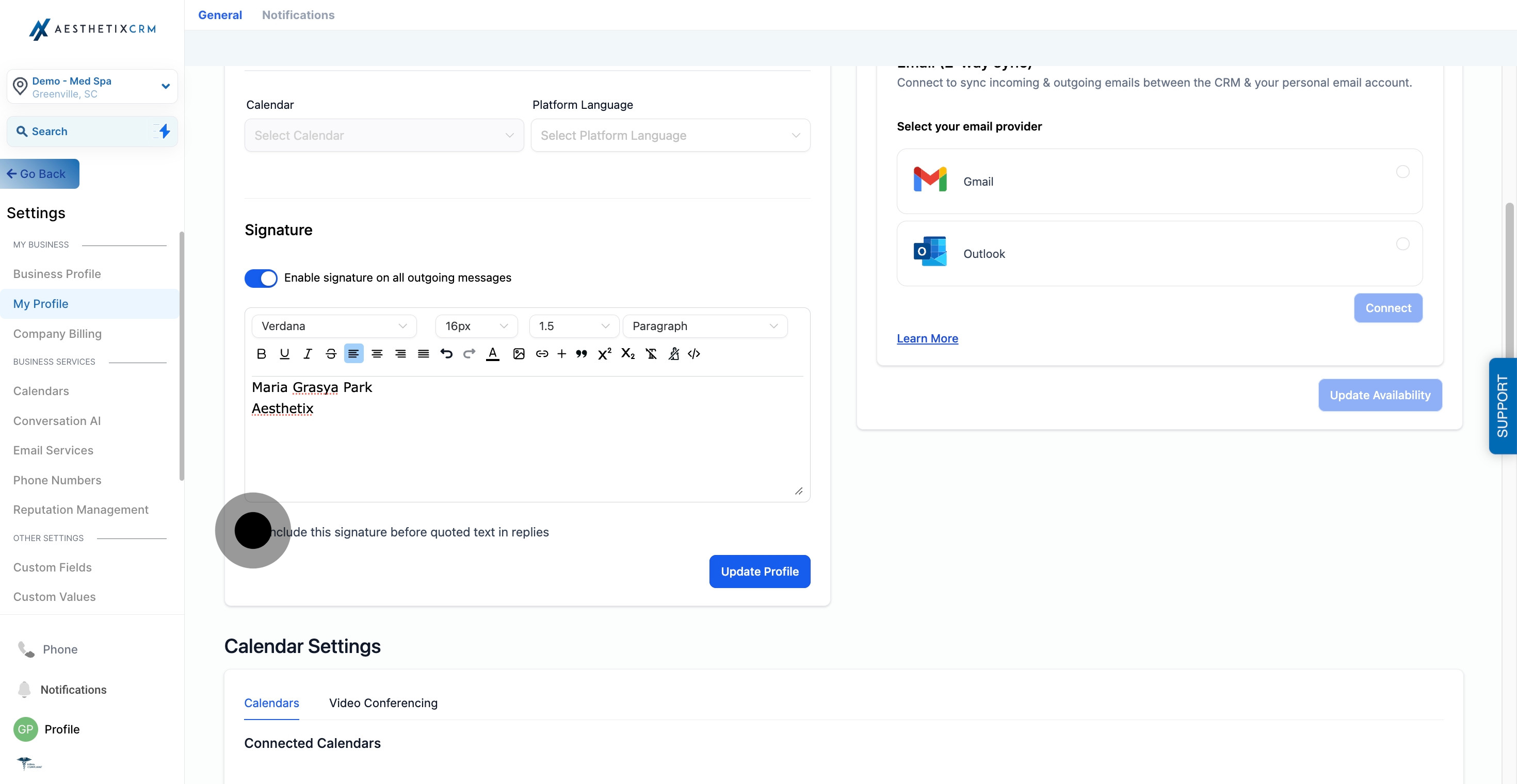Screen dimensions: 1517x784
Task: Open the source code view icon
Action: [693, 354]
